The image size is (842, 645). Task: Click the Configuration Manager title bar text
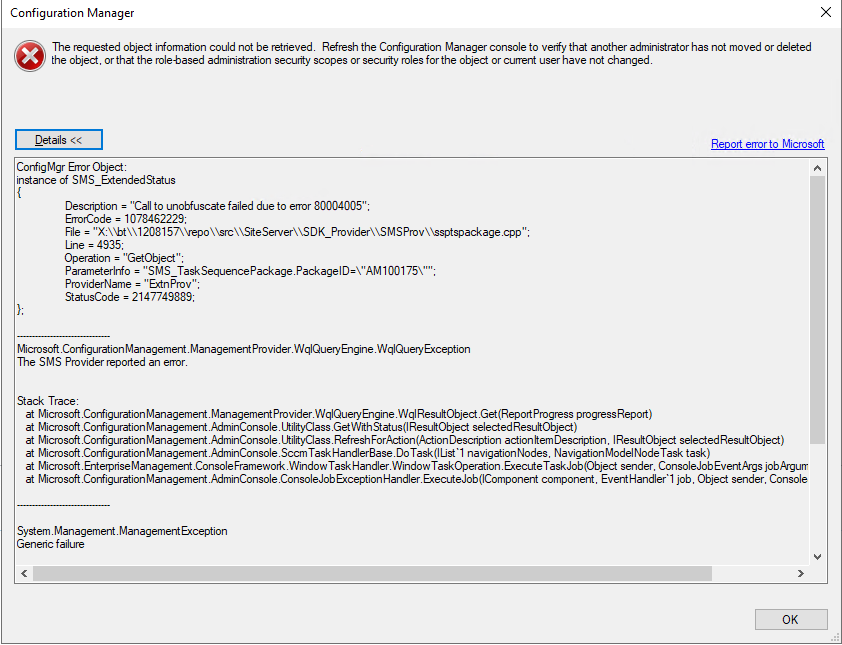[x=72, y=13]
